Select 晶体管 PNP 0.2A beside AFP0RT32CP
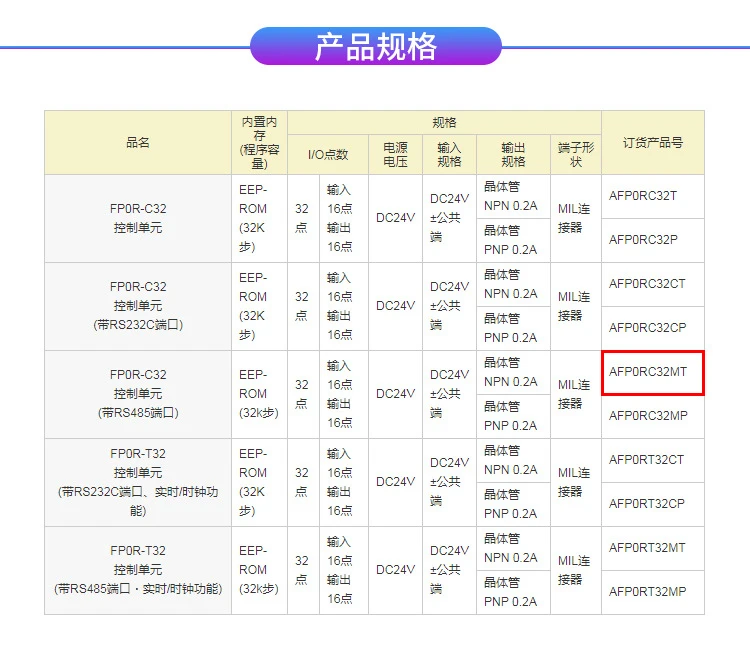Image resolution: width=750 pixels, height=659 pixels. 511,505
